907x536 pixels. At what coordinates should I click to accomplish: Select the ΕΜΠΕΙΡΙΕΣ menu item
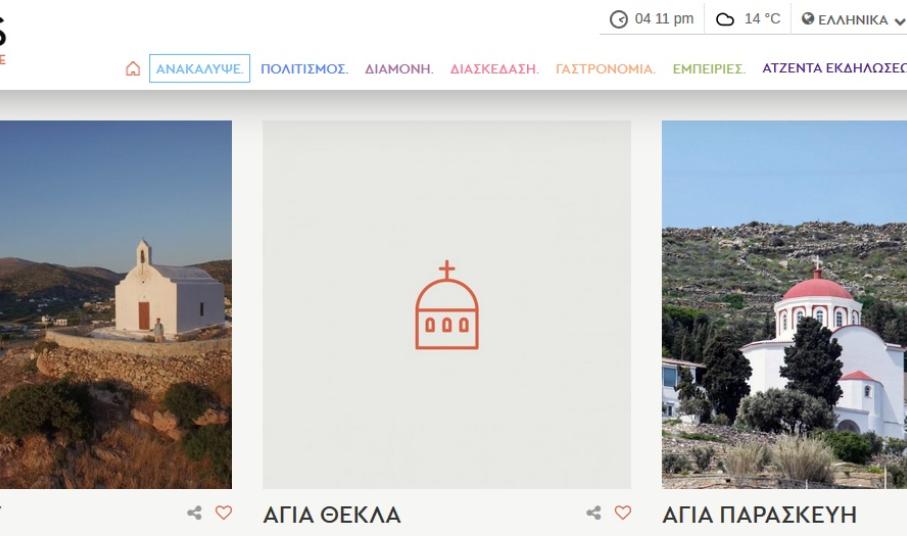pos(709,69)
